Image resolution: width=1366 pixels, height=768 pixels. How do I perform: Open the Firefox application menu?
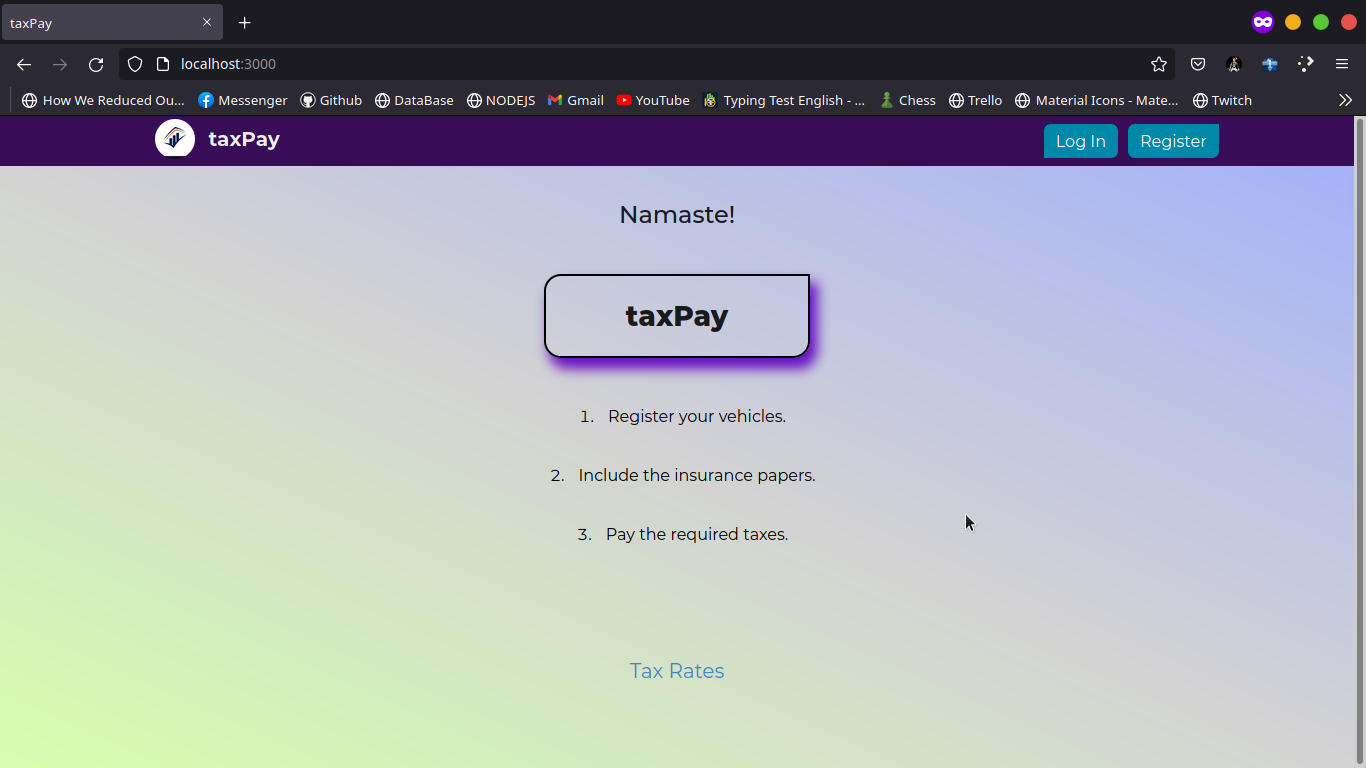[x=1342, y=64]
